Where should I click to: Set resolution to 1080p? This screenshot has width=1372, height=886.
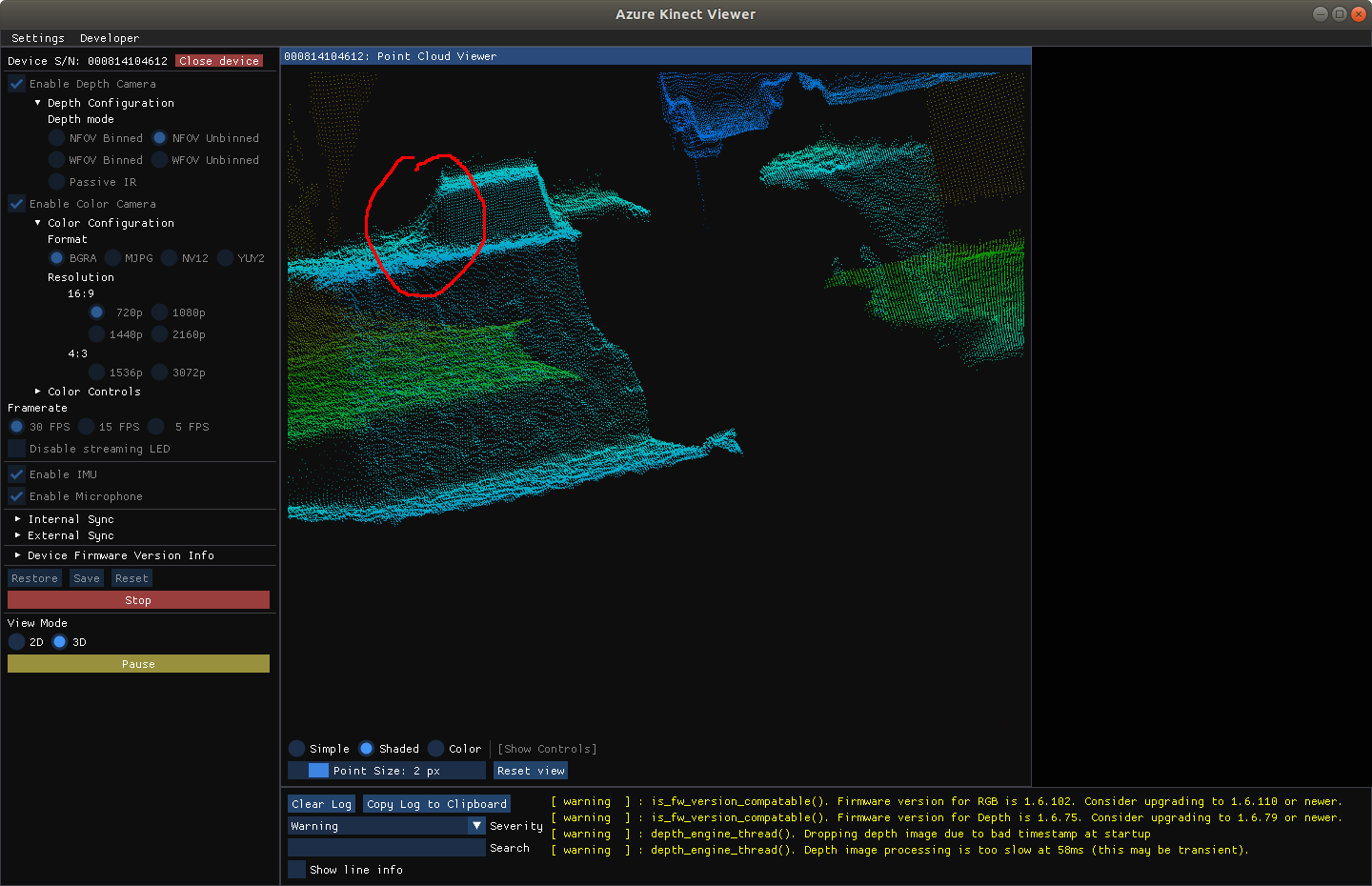click(160, 312)
